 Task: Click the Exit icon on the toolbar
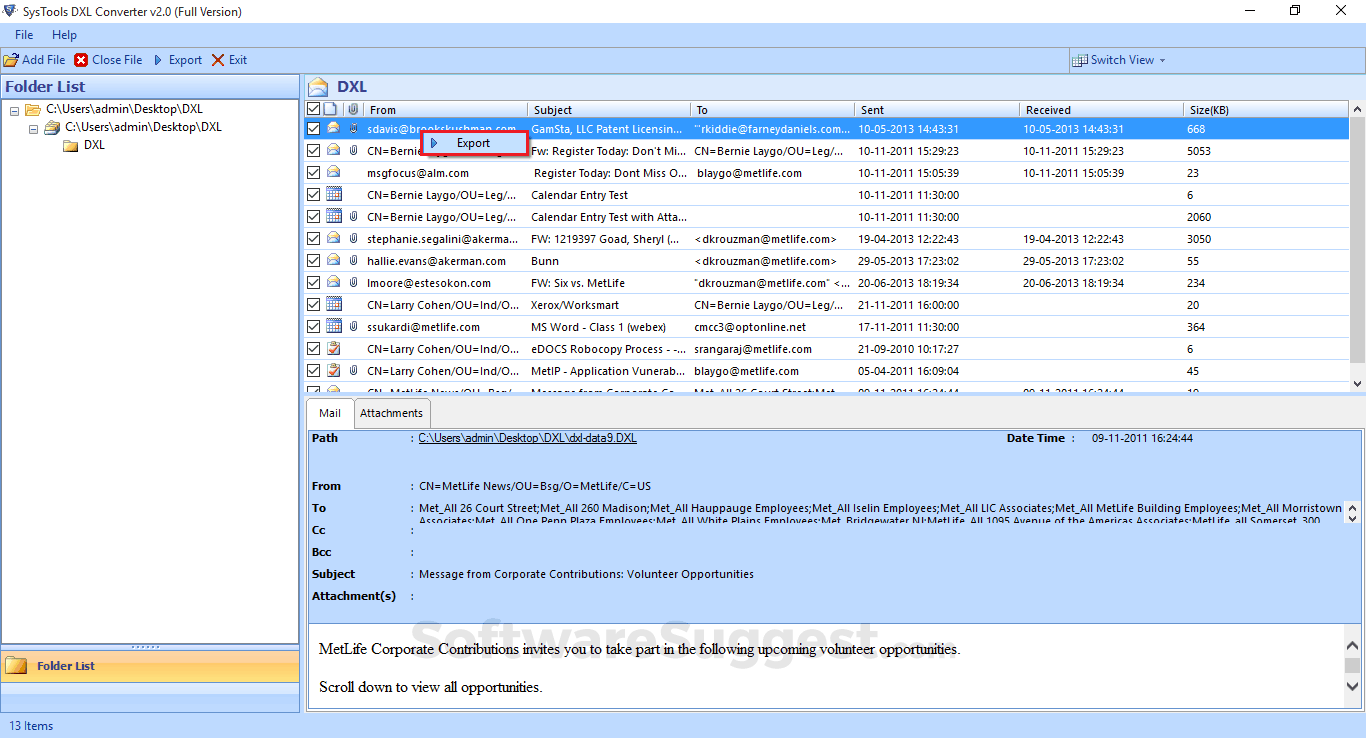[218, 59]
